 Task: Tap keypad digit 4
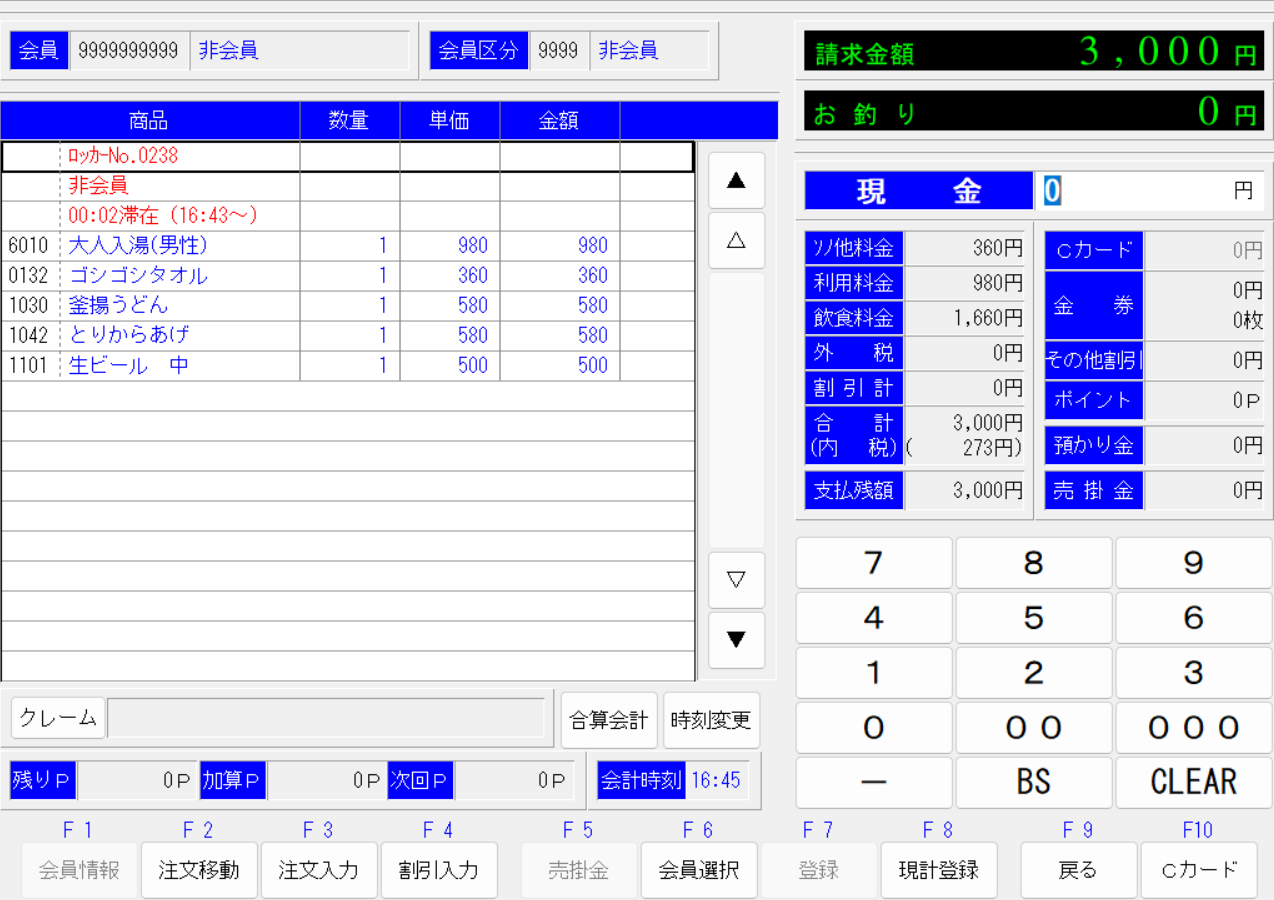(x=874, y=618)
